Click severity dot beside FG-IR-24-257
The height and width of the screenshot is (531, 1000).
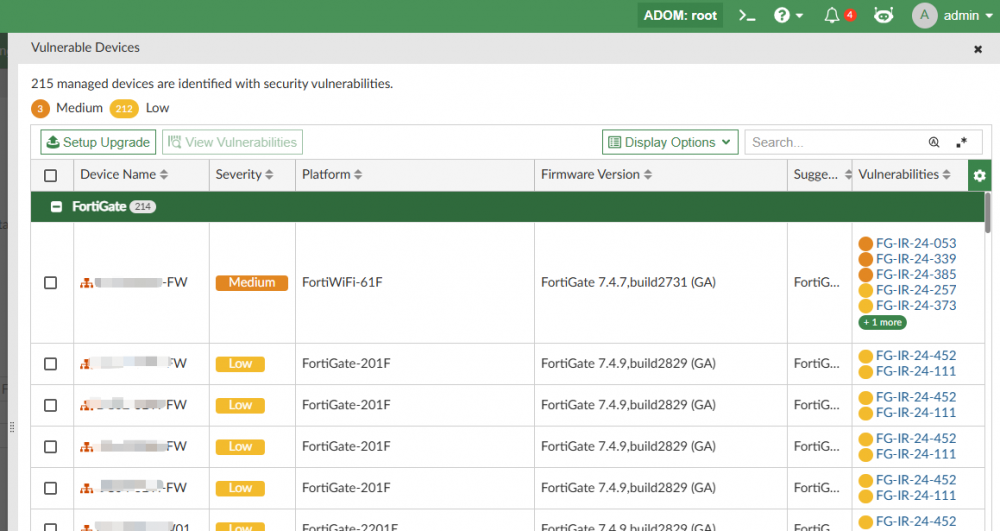coord(865,290)
